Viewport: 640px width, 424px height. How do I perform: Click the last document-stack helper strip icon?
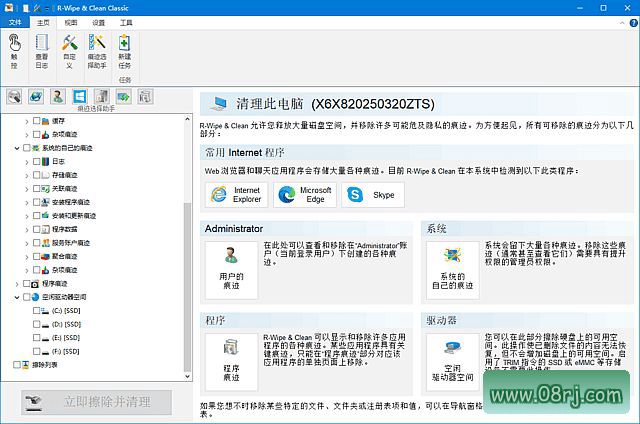(145, 97)
